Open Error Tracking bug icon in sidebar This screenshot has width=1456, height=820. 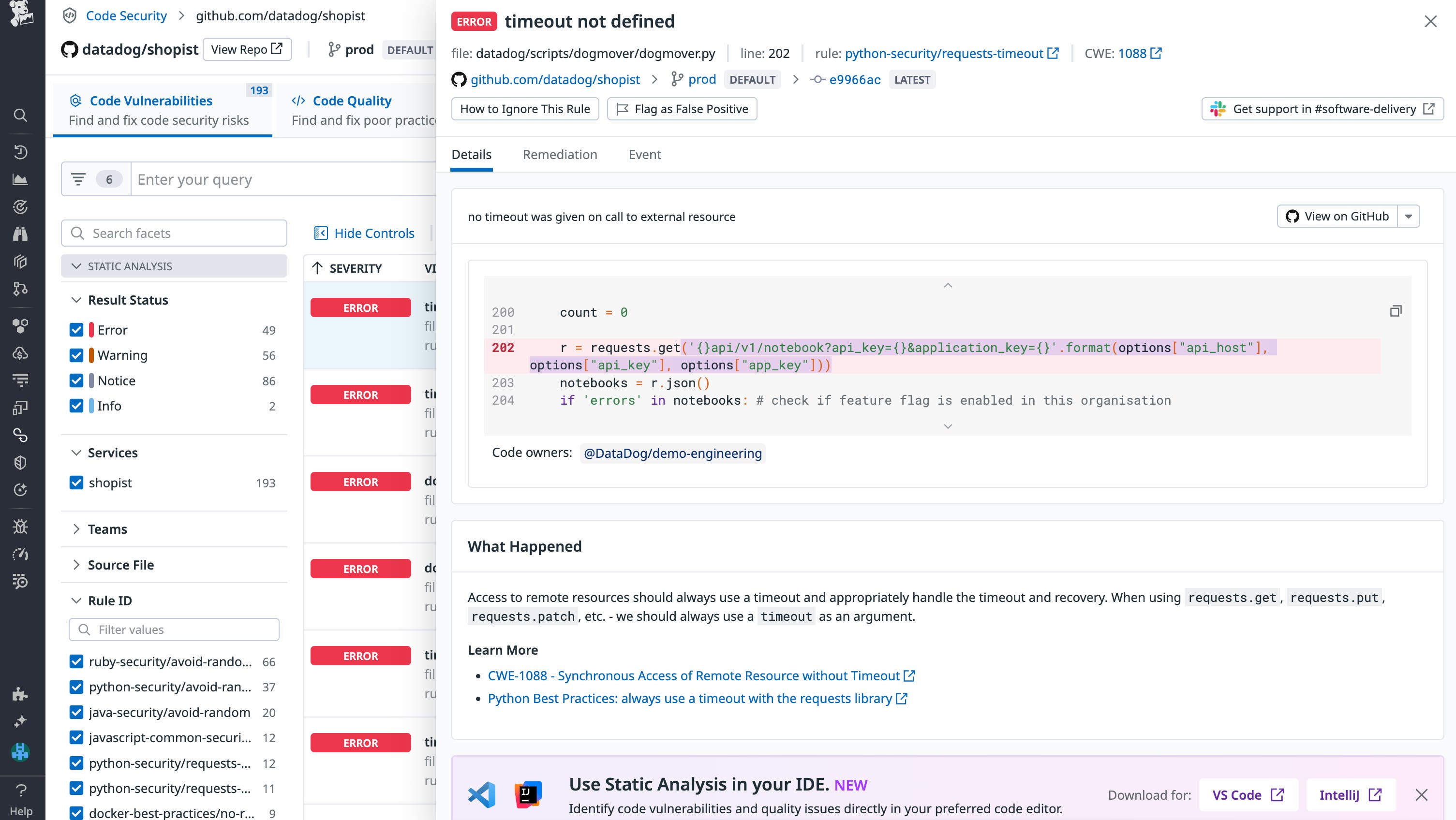[21, 526]
